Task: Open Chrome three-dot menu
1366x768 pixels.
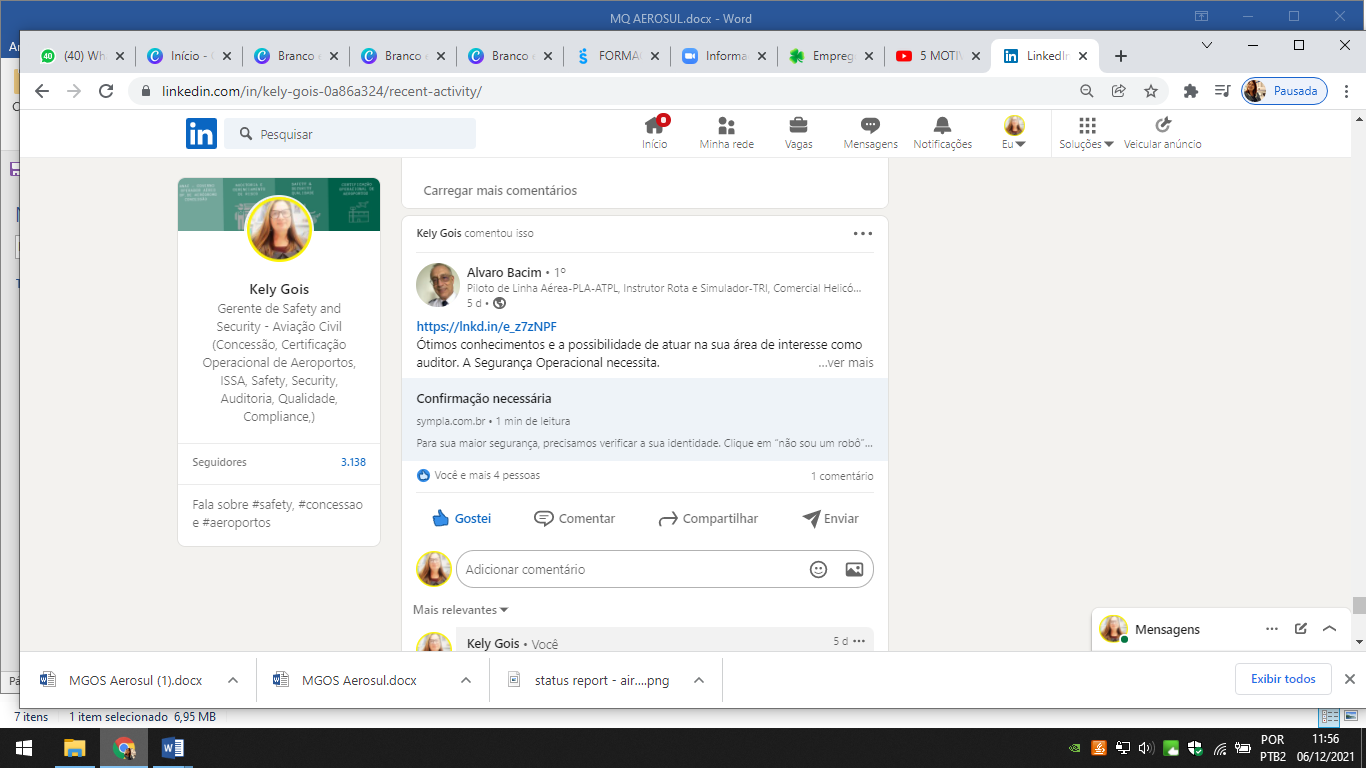Action: [1347, 91]
